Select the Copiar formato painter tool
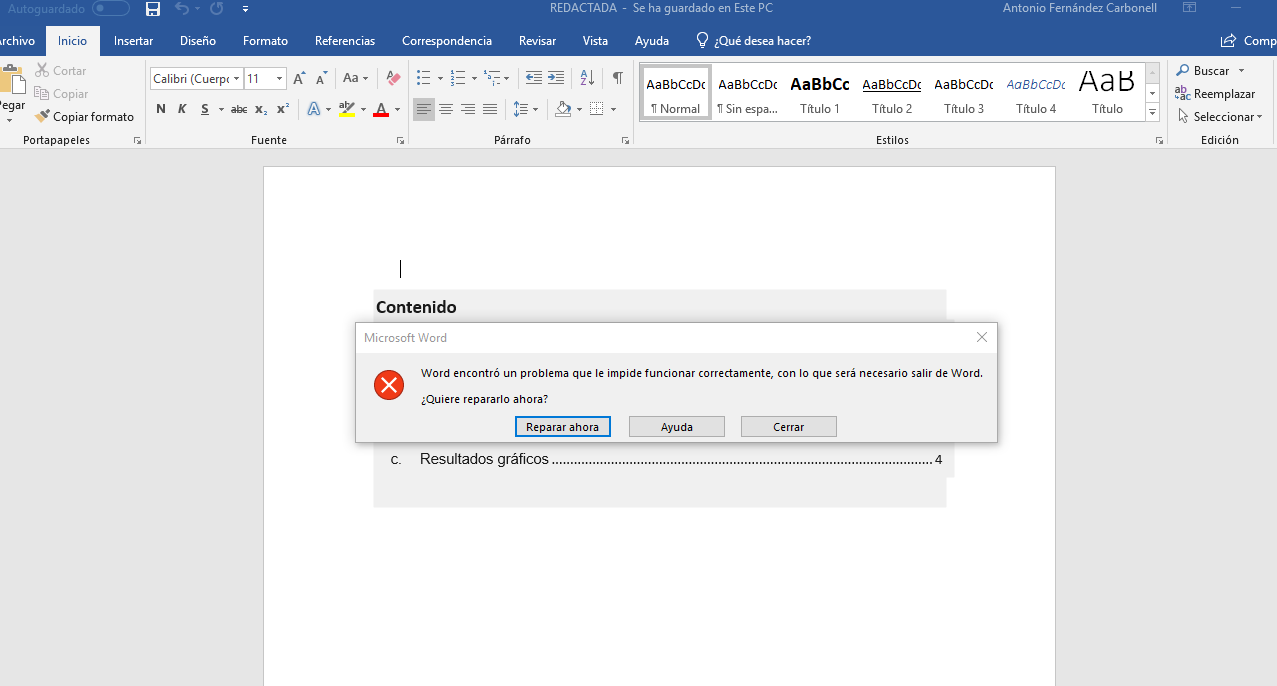 coord(84,117)
